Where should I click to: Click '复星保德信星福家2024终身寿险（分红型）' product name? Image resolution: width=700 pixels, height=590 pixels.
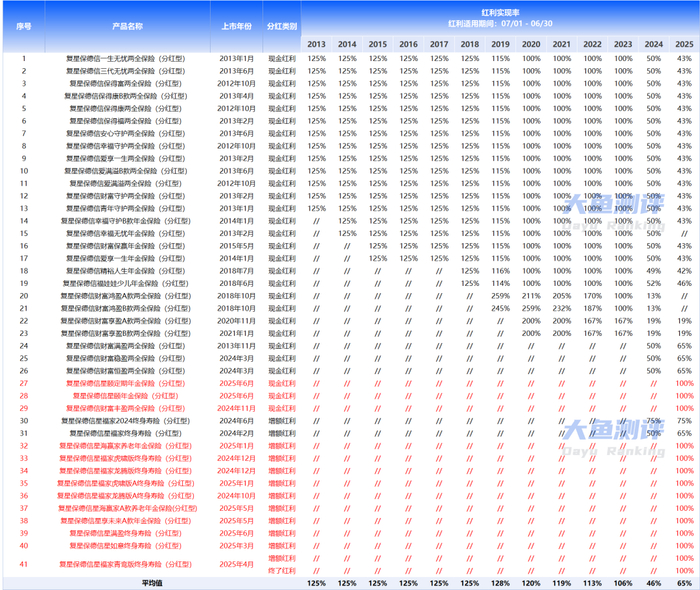125,421
